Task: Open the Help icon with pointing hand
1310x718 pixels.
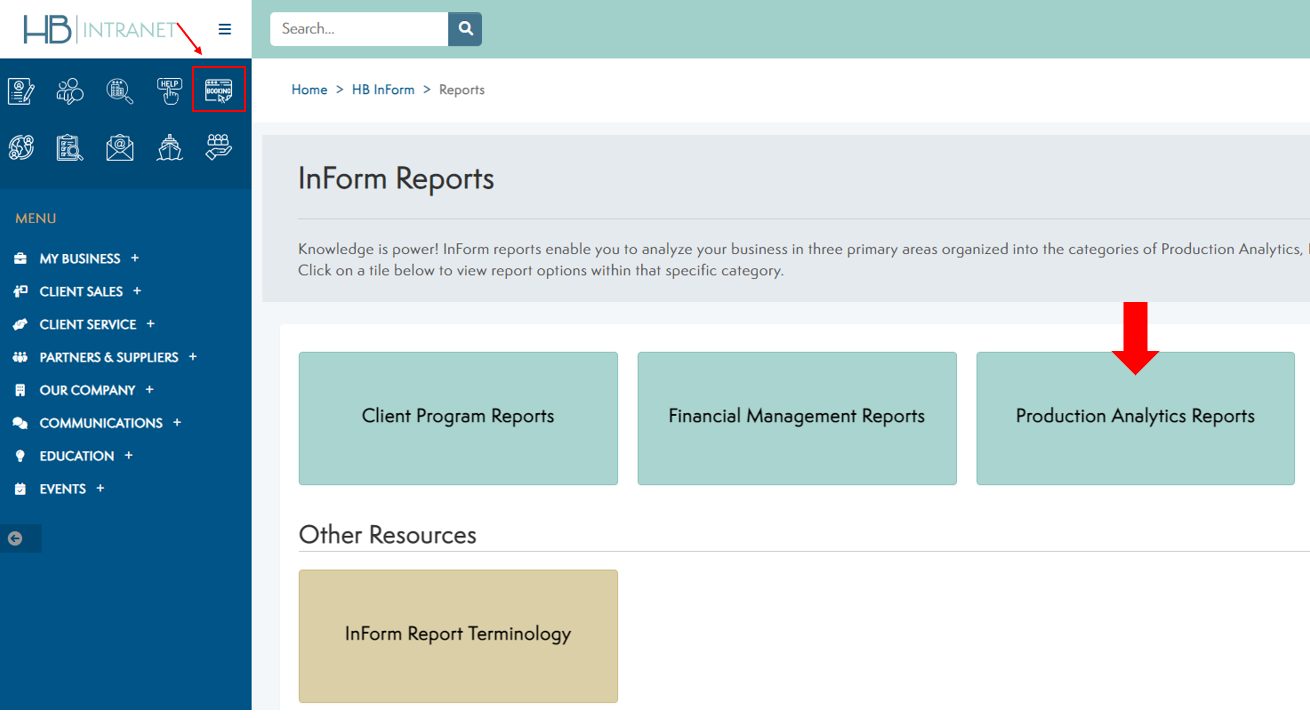Action: 169,91
